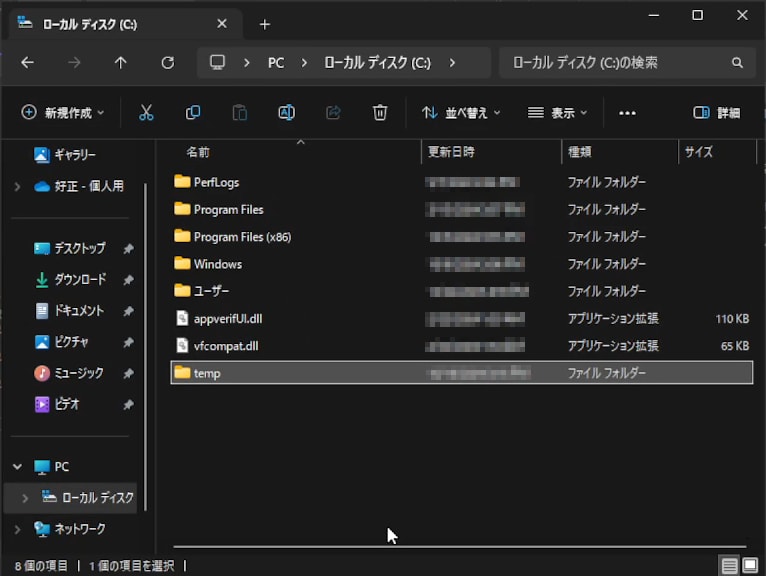Go up one folder level arrow

[x=121, y=63]
